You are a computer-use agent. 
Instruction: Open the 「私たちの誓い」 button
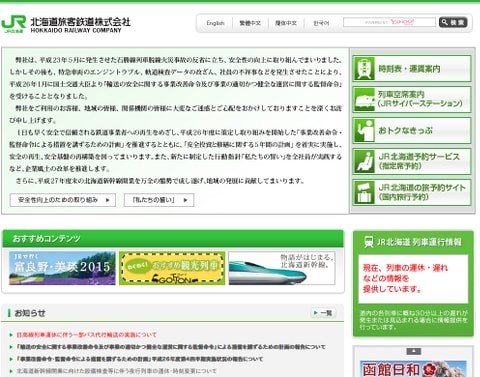coord(159,200)
